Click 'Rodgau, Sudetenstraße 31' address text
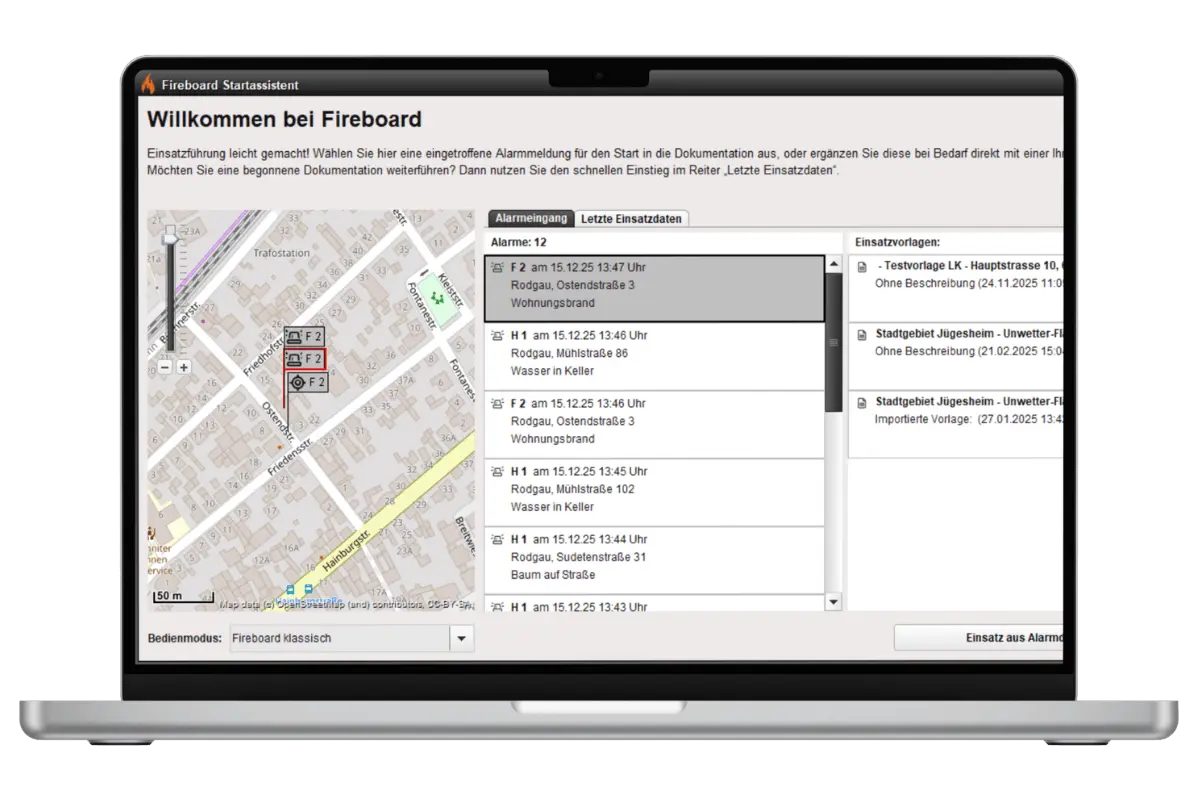 [x=578, y=557]
